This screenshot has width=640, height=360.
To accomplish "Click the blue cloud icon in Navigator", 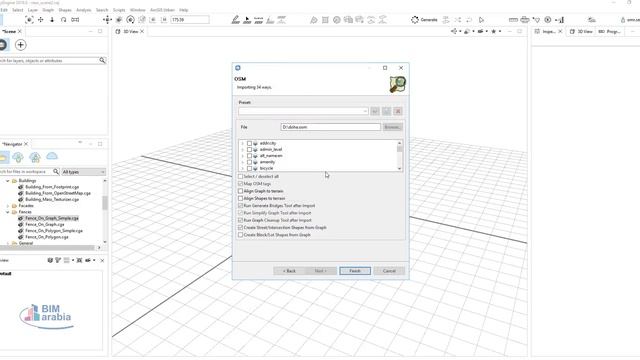I will 52,156.
